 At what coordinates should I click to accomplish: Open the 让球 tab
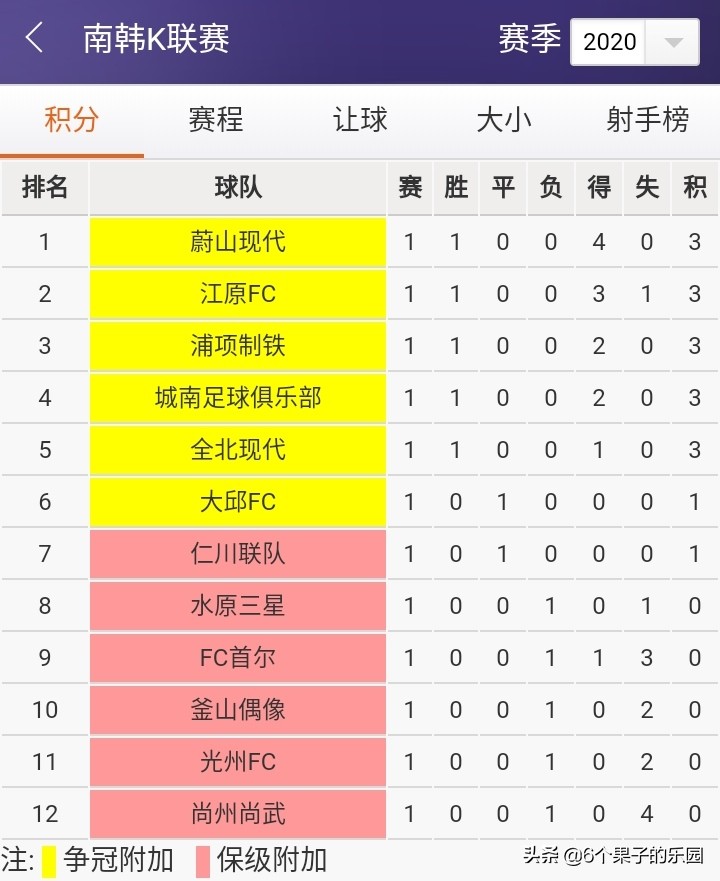coord(359,118)
